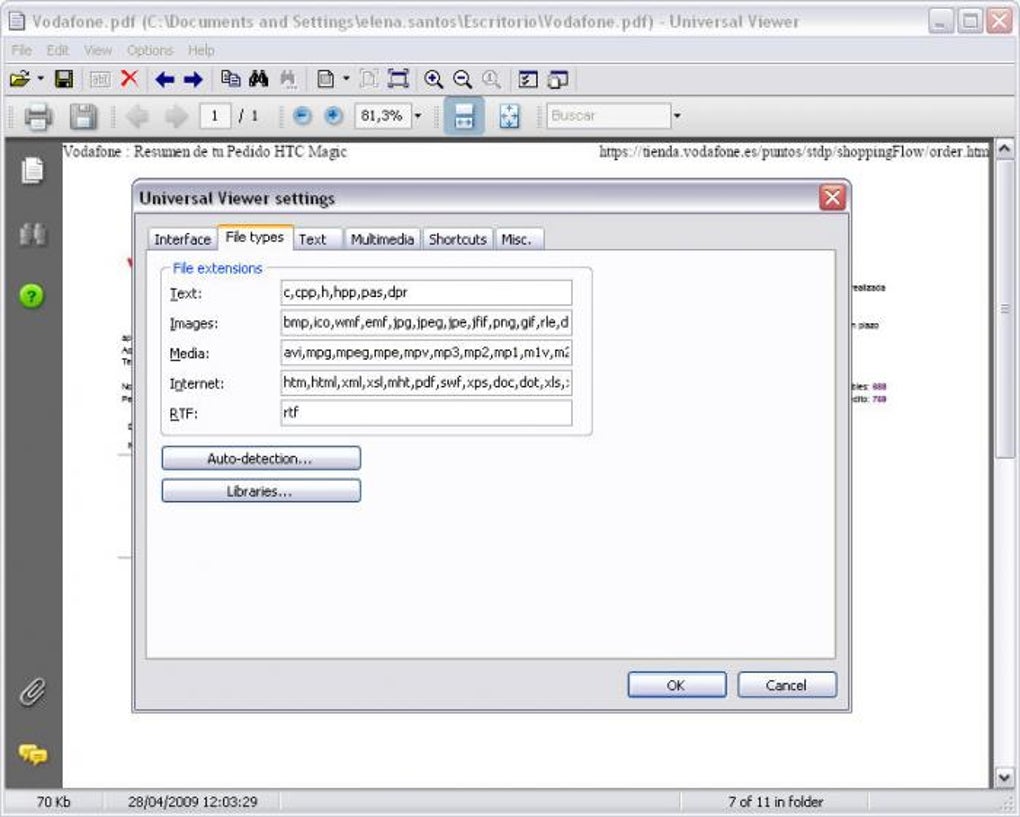Viewport: 1020px width, 817px height.
Task: Open the search binoculars panel in sidebar
Action: coord(33,234)
